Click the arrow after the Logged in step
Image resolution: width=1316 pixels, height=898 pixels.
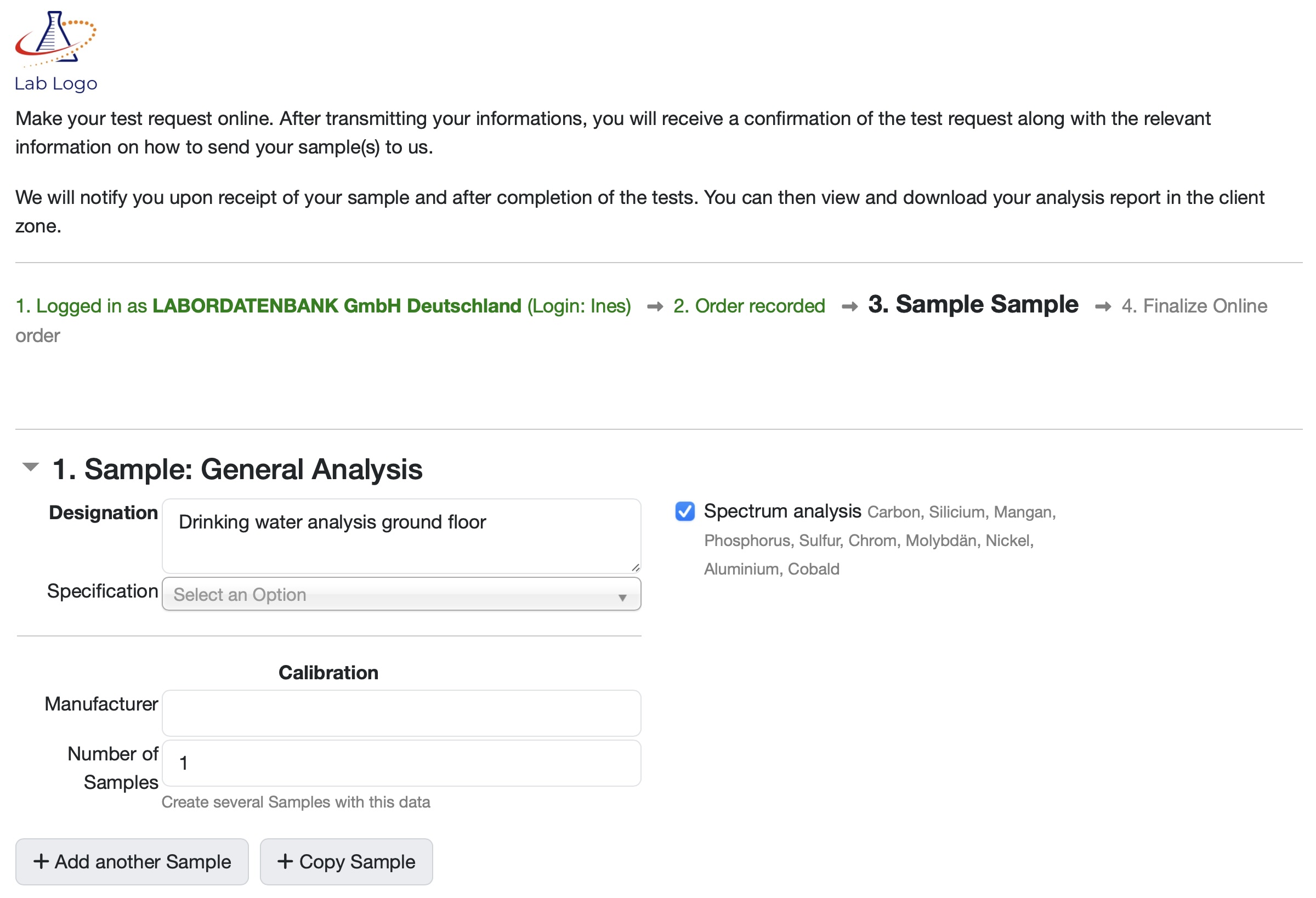click(656, 306)
